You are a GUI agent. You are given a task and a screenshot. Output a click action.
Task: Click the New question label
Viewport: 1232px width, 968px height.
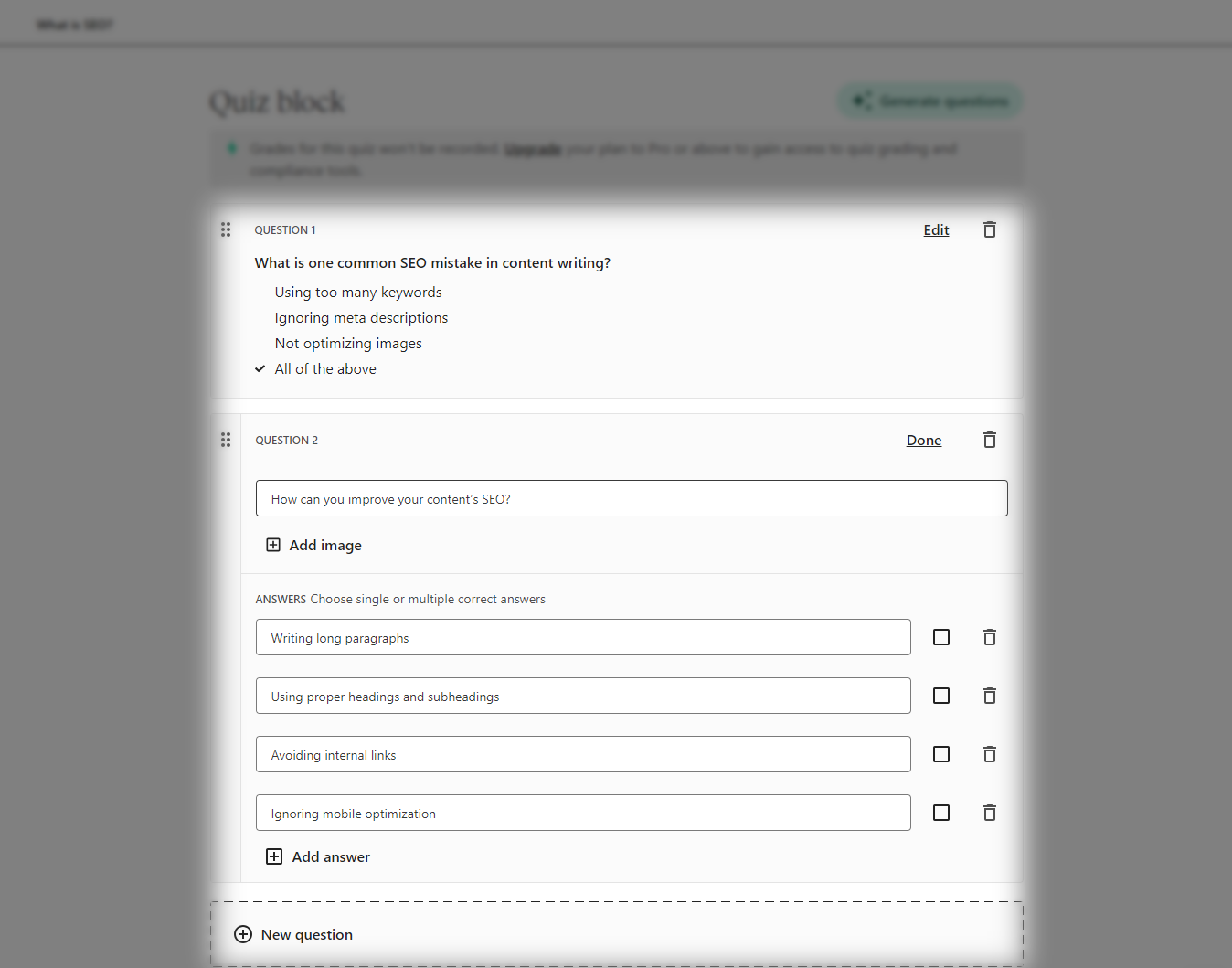tap(307, 935)
